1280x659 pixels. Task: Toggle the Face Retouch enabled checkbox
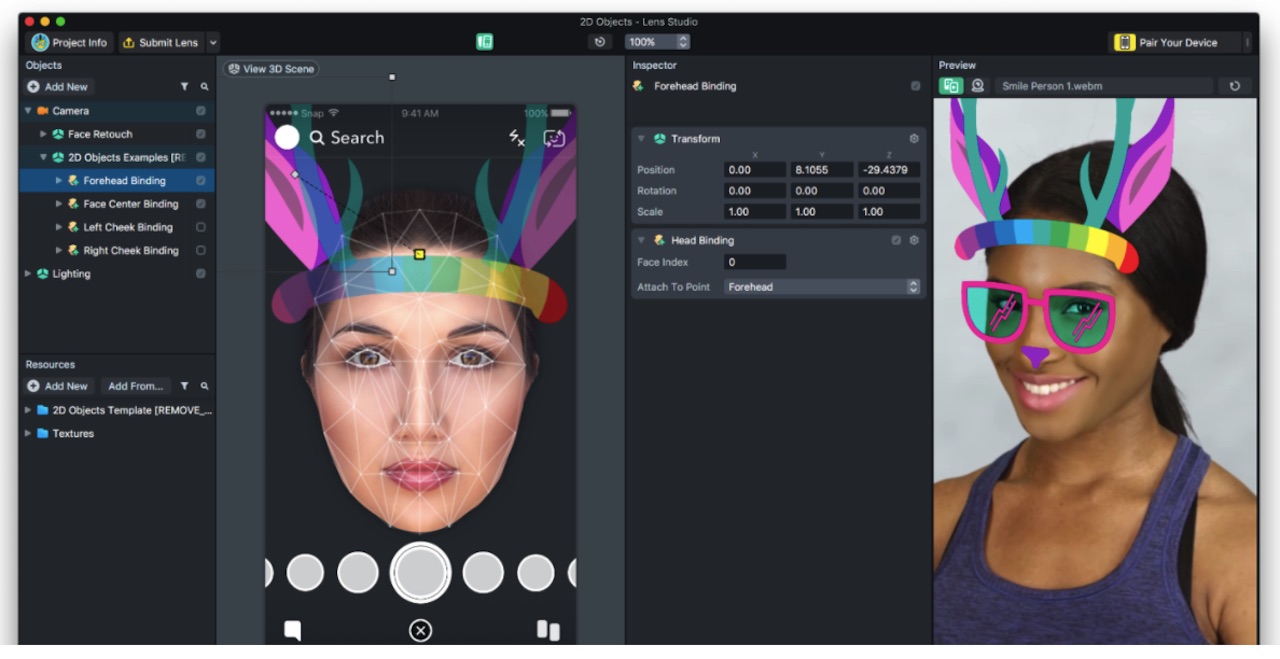click(x=201, y=134)
